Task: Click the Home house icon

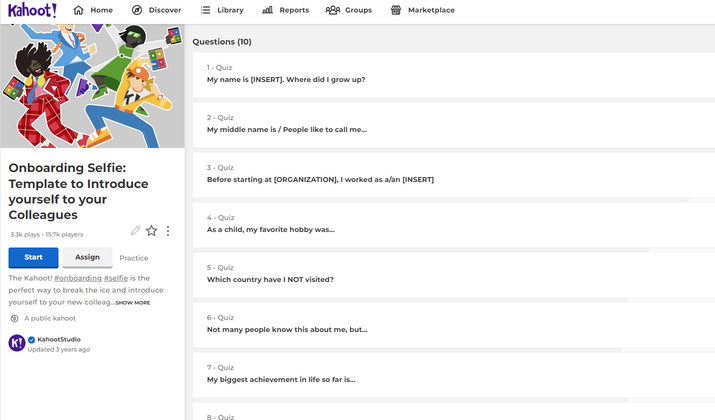Action: click(x=78, y=10)
